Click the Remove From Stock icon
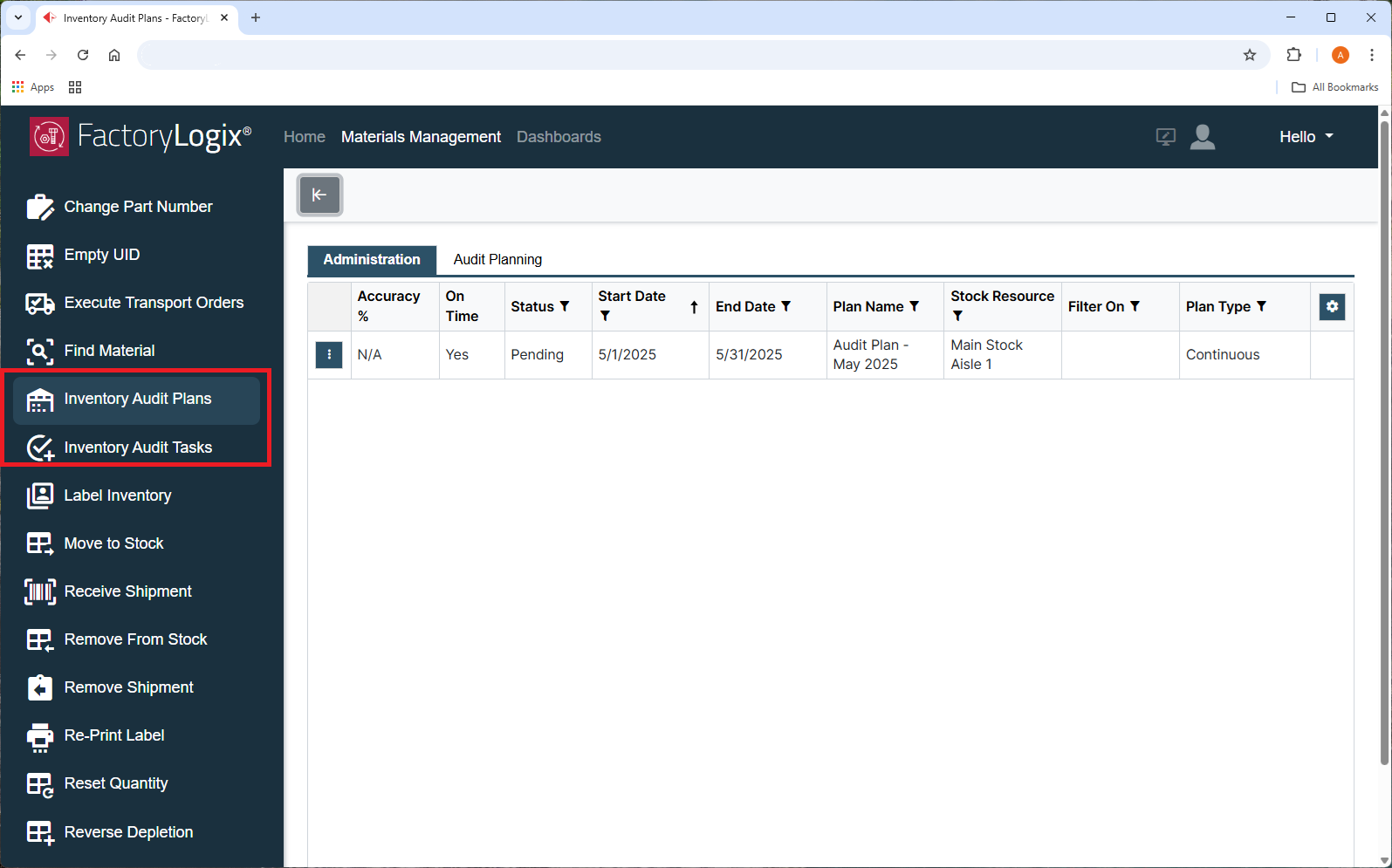 pyautogui.click(x=40, y=640)
